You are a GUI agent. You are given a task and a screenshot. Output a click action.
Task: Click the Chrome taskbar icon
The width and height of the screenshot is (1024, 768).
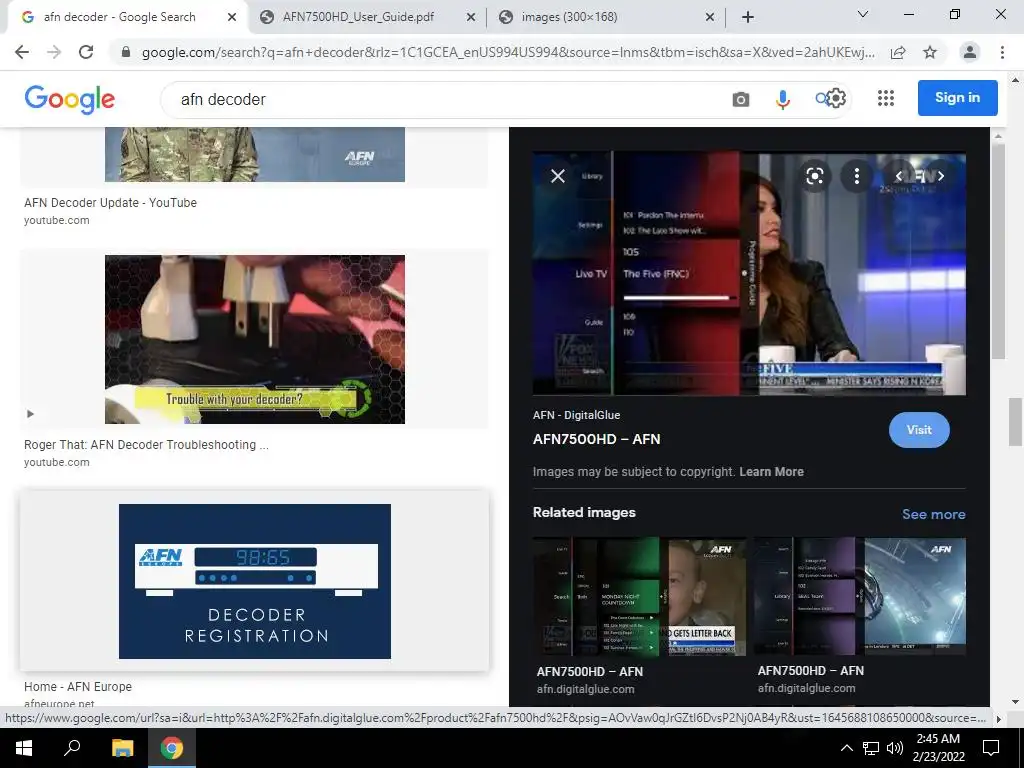(x=172, y=748)
